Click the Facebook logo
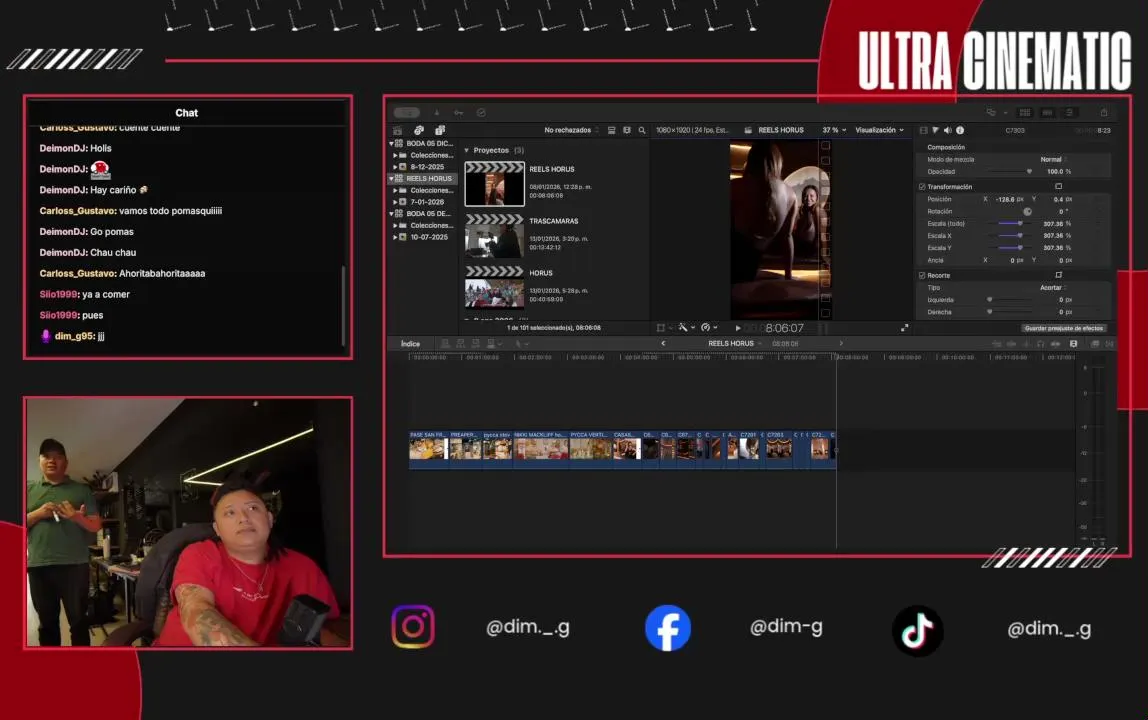The width and height of the screenshot is (1148, 720). 668,628
